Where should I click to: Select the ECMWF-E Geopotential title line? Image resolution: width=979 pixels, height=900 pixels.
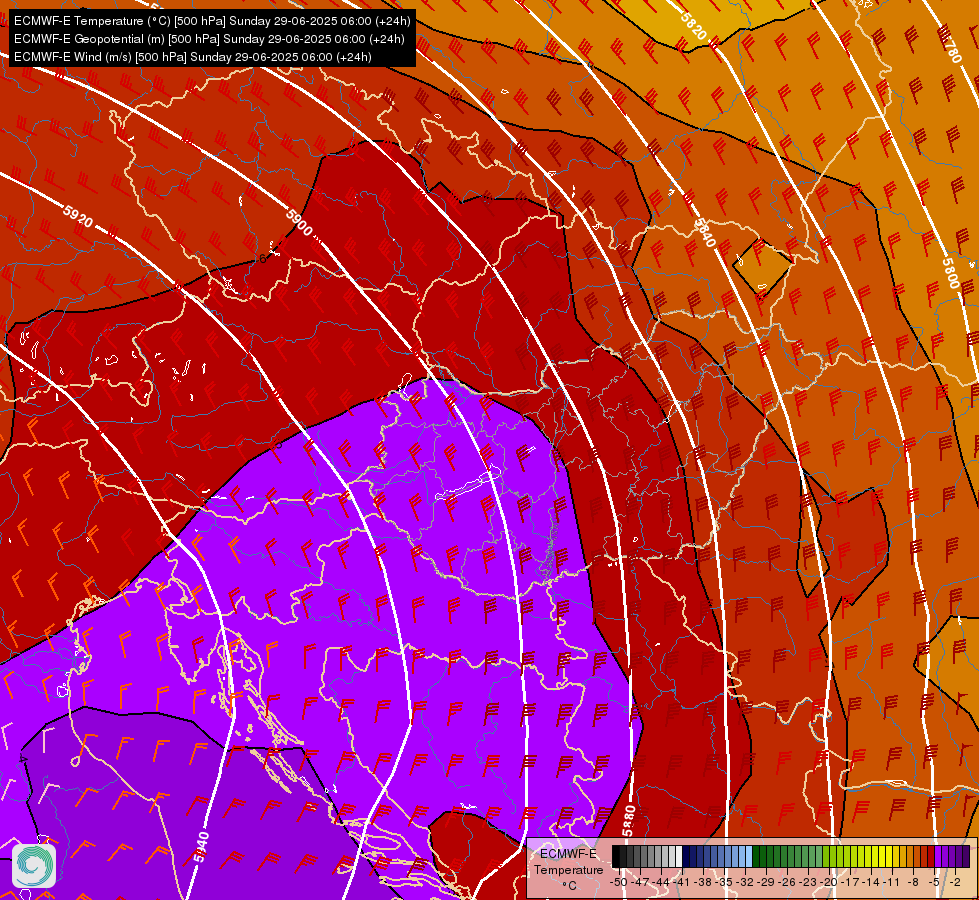[x=209, y=39]
